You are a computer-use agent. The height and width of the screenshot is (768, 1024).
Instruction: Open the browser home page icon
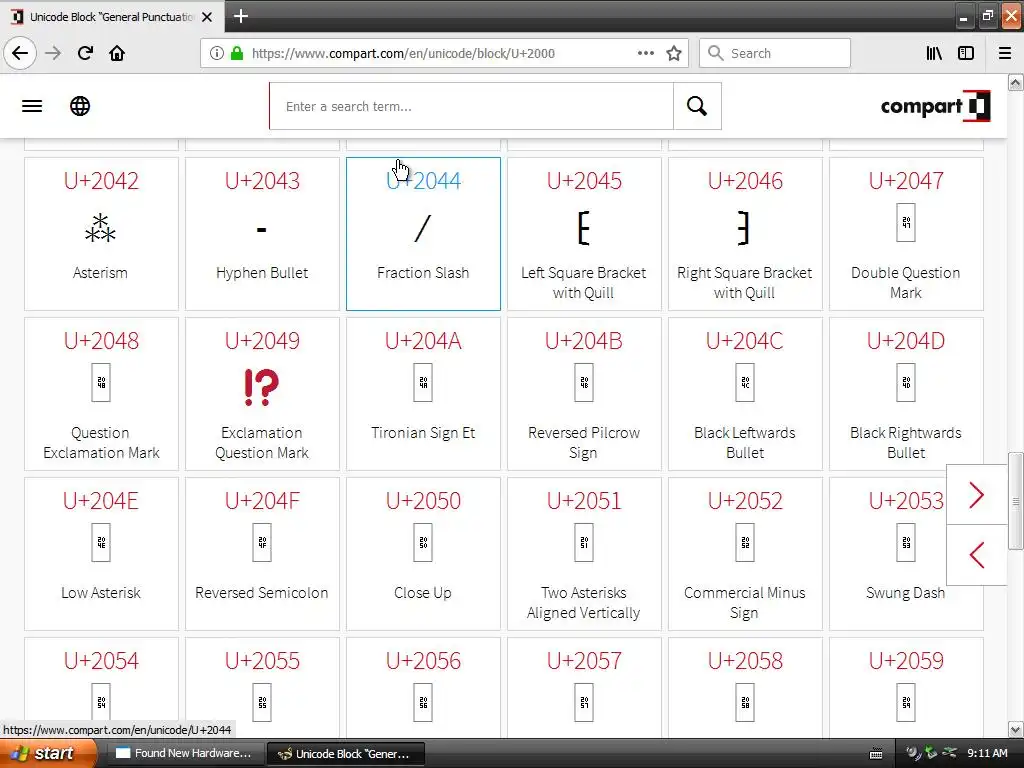(x=117, y=53)
